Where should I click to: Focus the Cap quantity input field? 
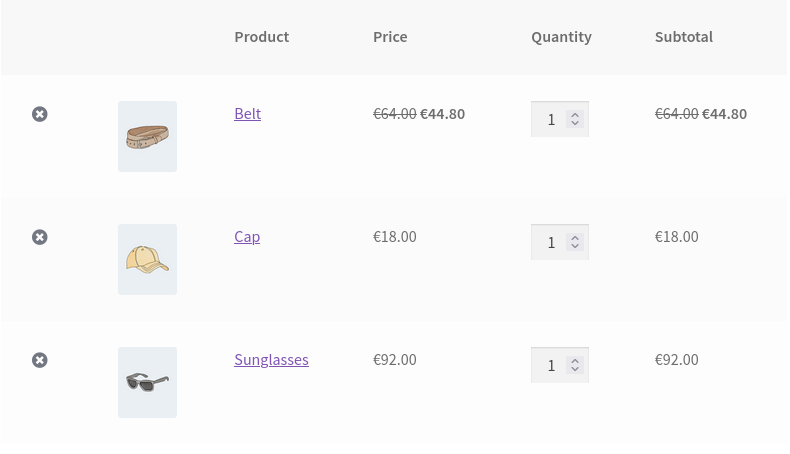point(549,242)
